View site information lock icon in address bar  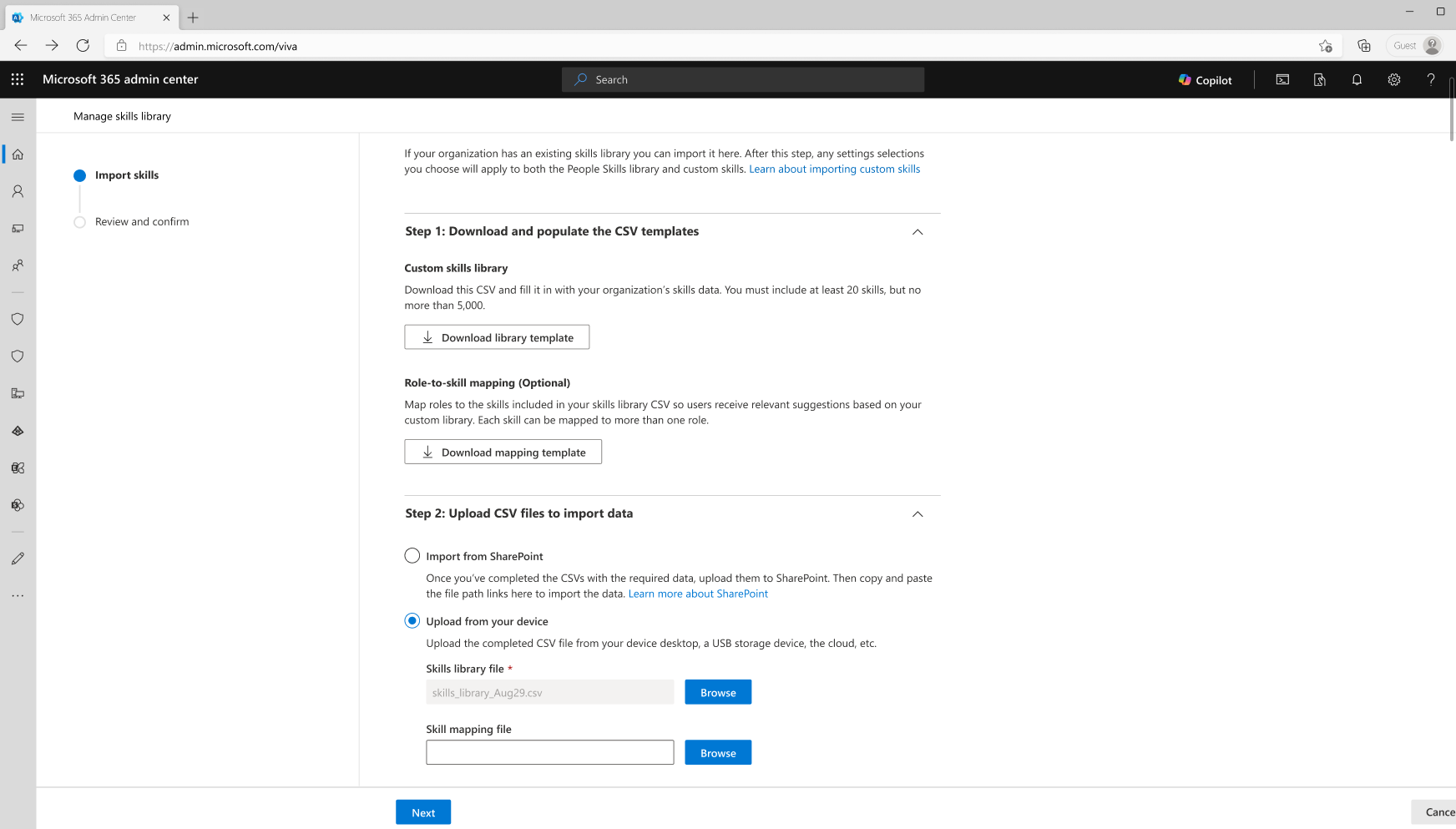tap(122, 46)
